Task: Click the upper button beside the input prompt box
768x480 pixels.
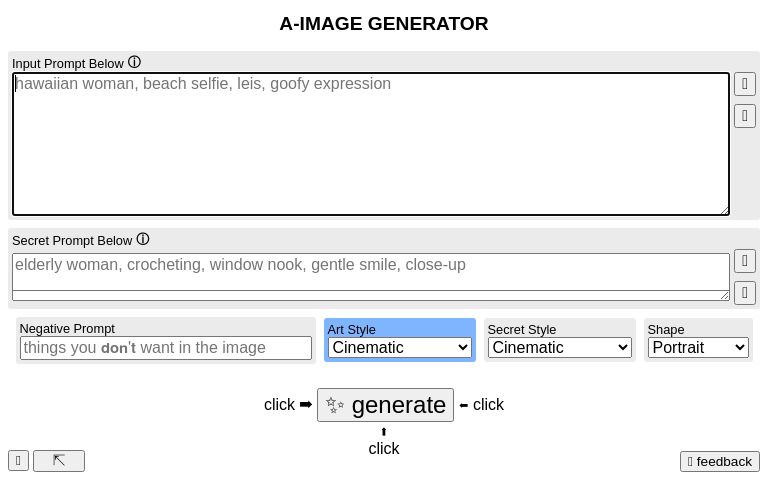Action: tap(745, 84)
